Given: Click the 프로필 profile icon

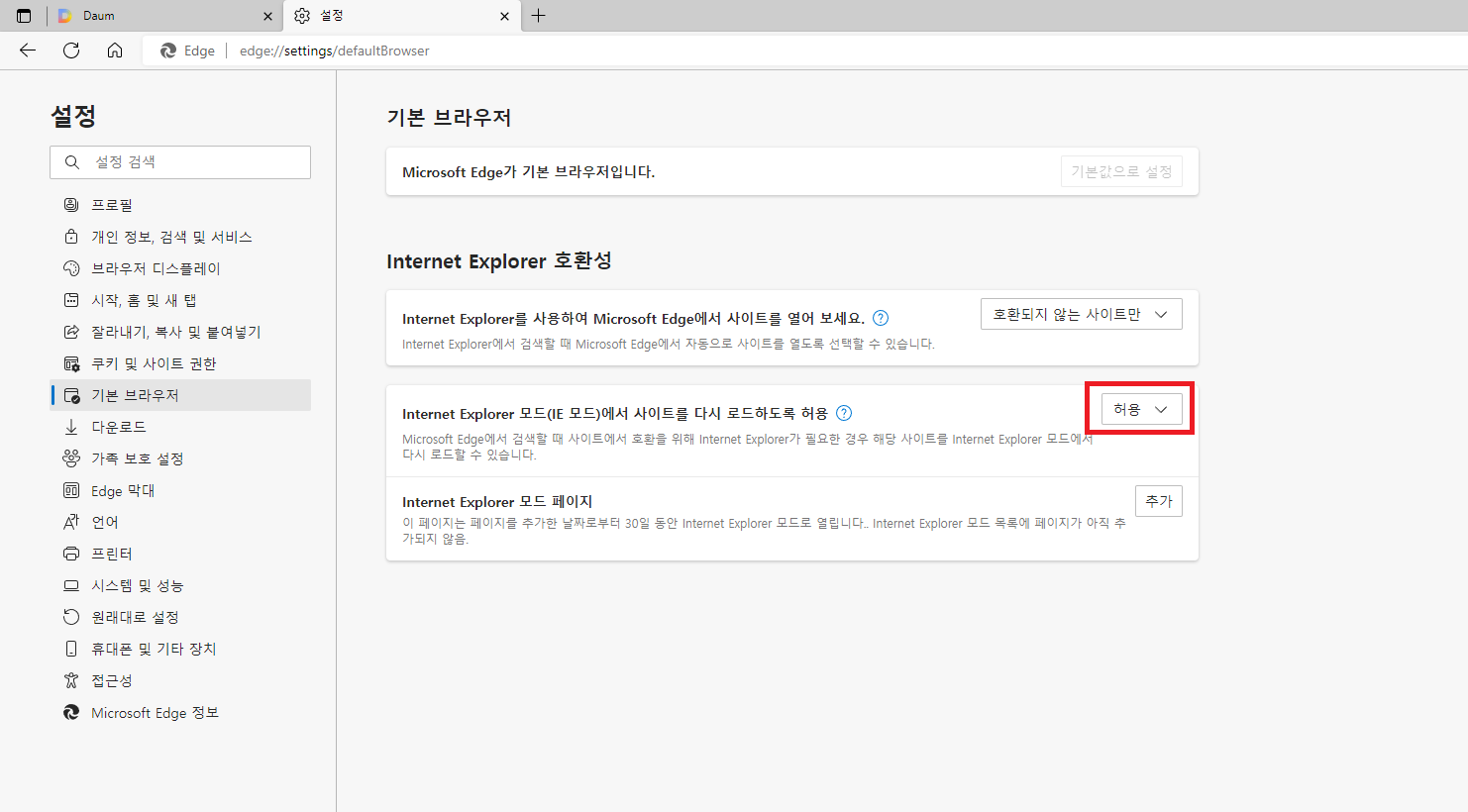Looking at the screenshot, I should 71,205.
